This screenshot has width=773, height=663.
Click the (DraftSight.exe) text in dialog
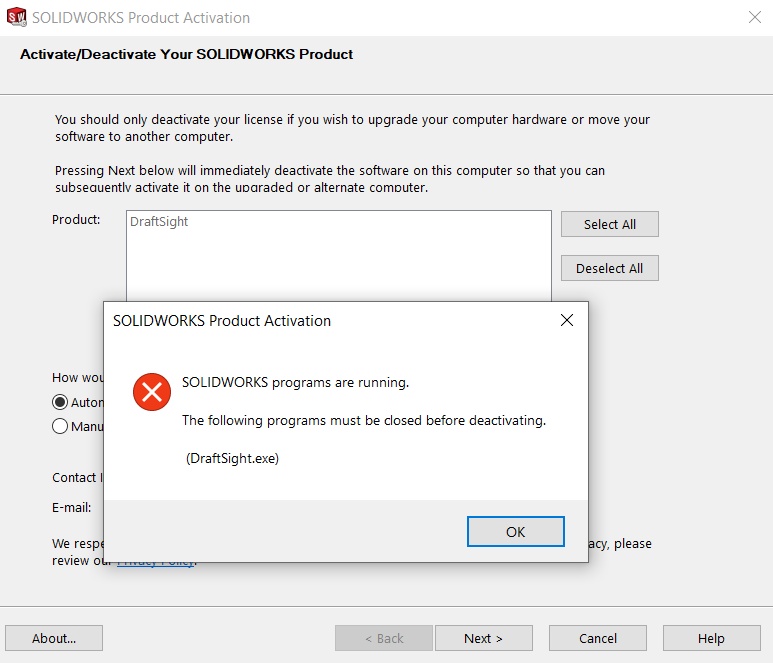click(x=232, y=458)
